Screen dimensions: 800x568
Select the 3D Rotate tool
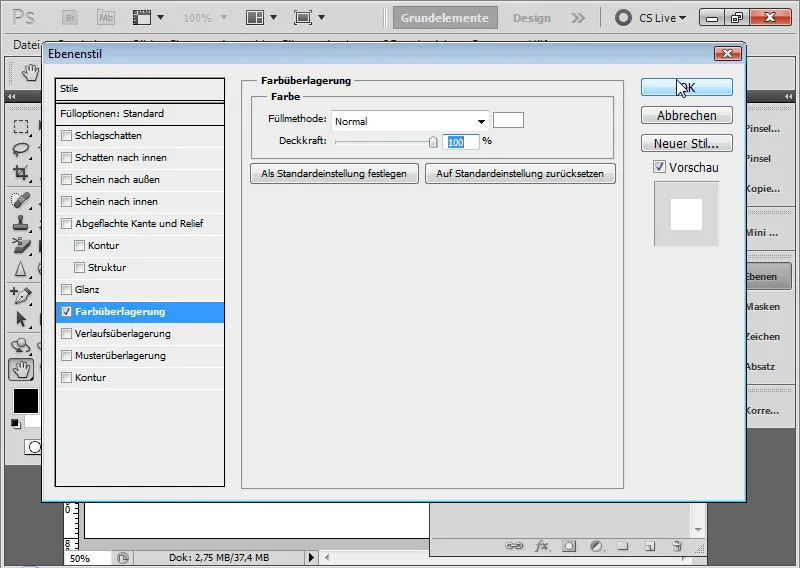[x=21, y=345]
